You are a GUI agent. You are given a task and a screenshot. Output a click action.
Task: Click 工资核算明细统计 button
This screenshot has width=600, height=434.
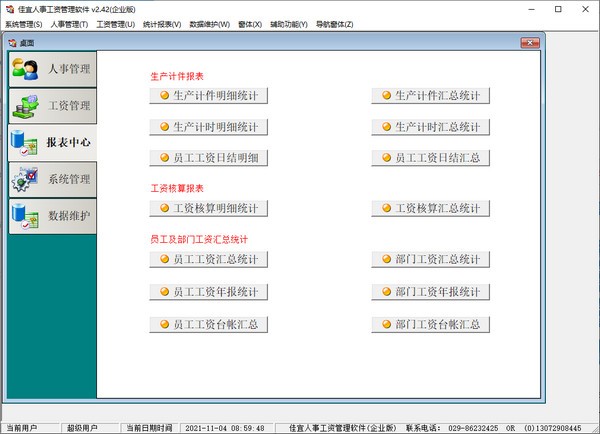point(208,209)
